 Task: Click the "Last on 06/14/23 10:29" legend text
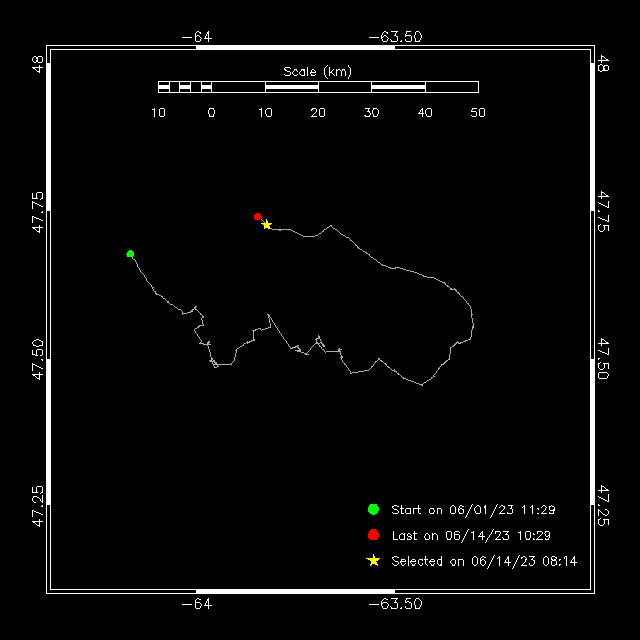tap(471, 536)
